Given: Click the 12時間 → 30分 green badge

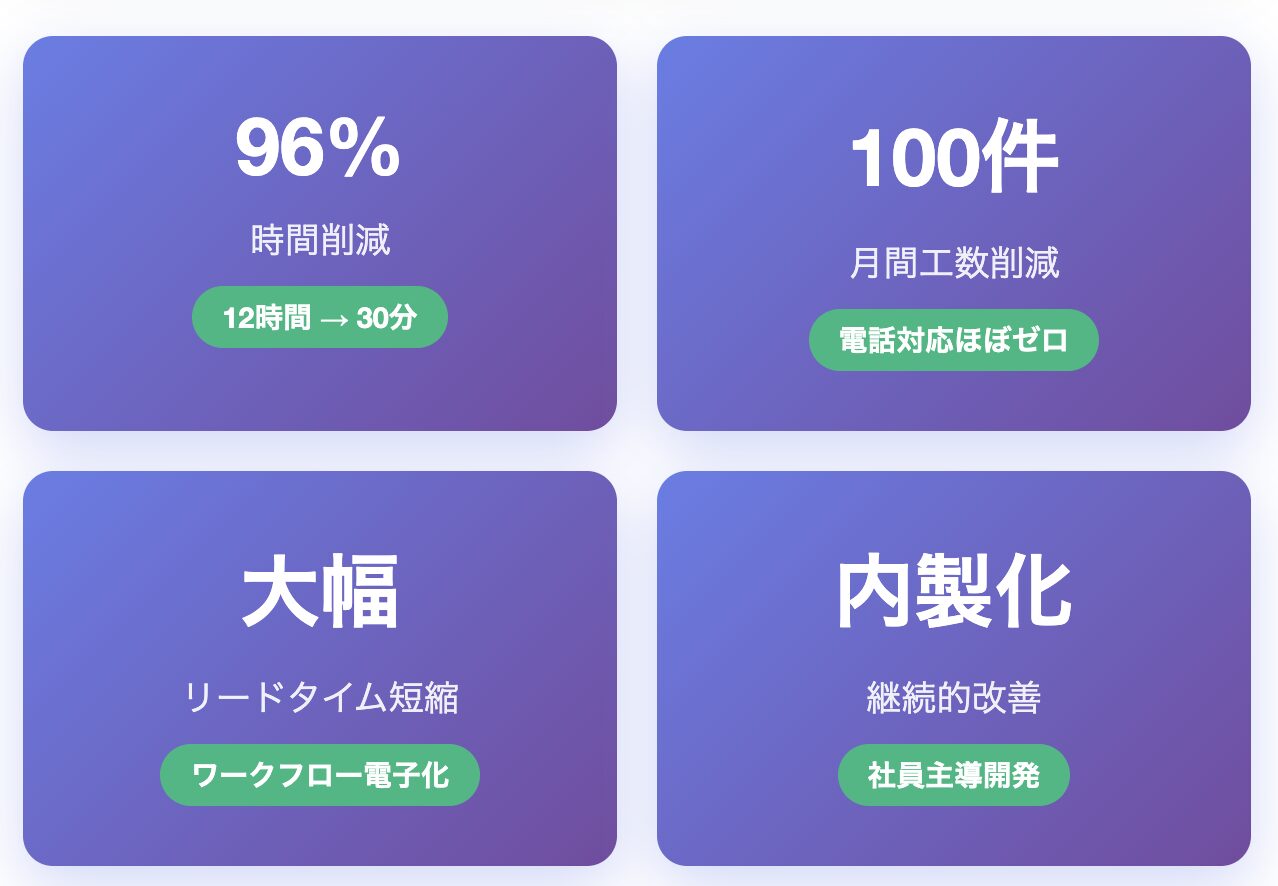Looking at the screenshot, I should click(320, 317).
